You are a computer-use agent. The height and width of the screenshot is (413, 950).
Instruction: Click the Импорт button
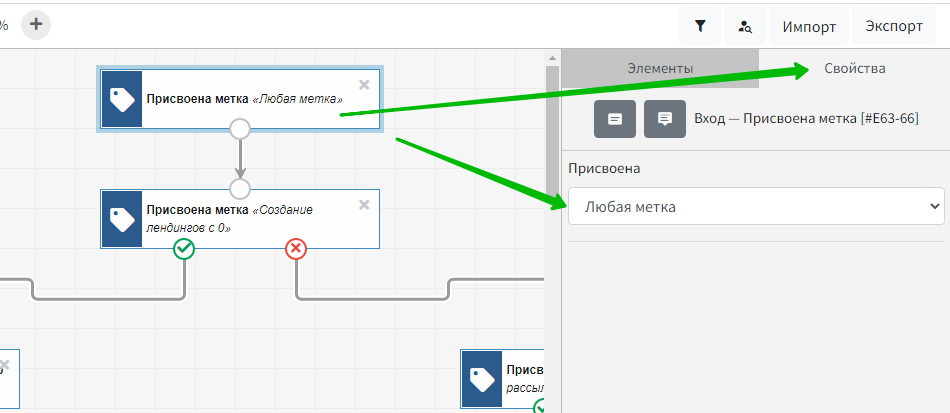click(810, 26)
